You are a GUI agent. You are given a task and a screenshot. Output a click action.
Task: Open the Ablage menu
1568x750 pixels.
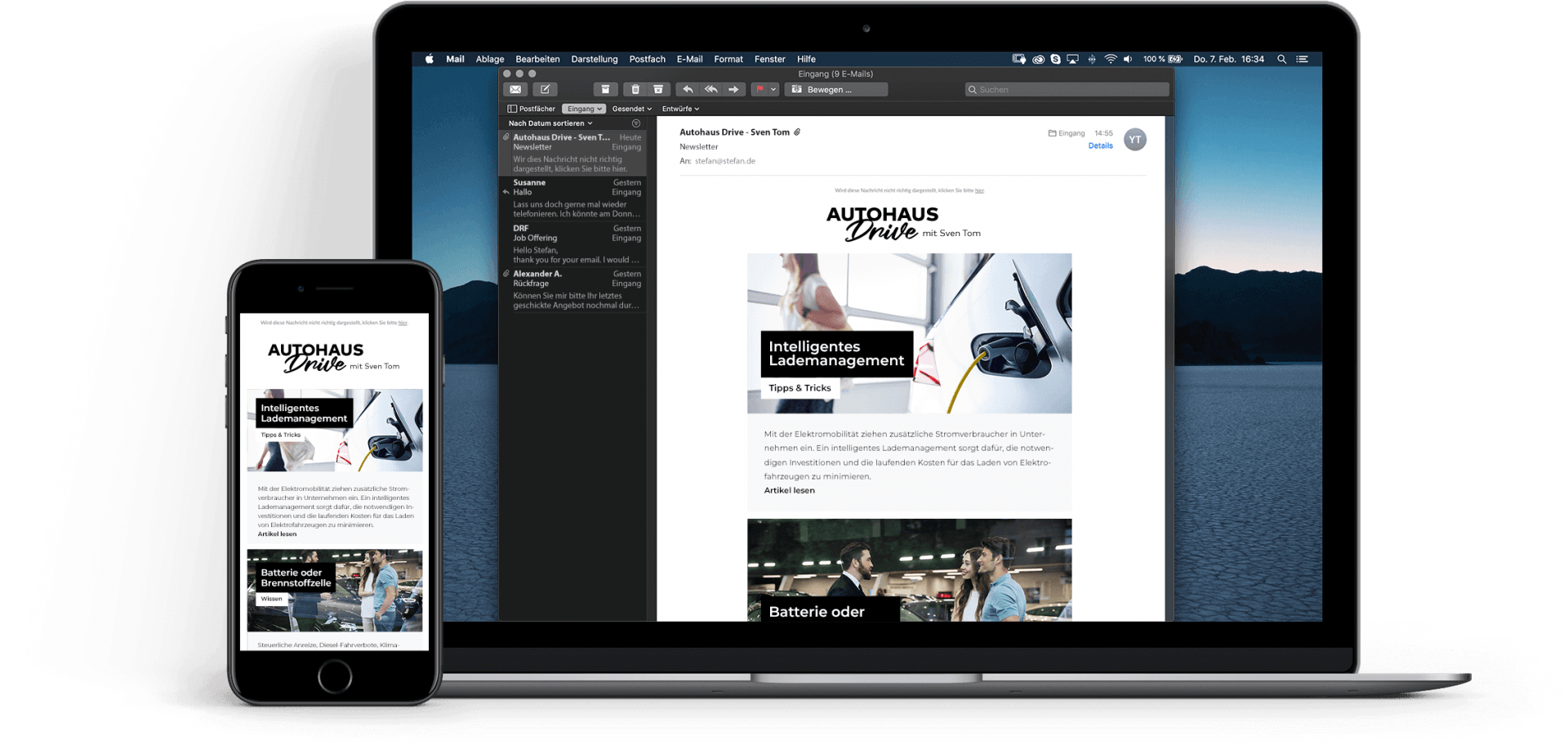(490, 60)
